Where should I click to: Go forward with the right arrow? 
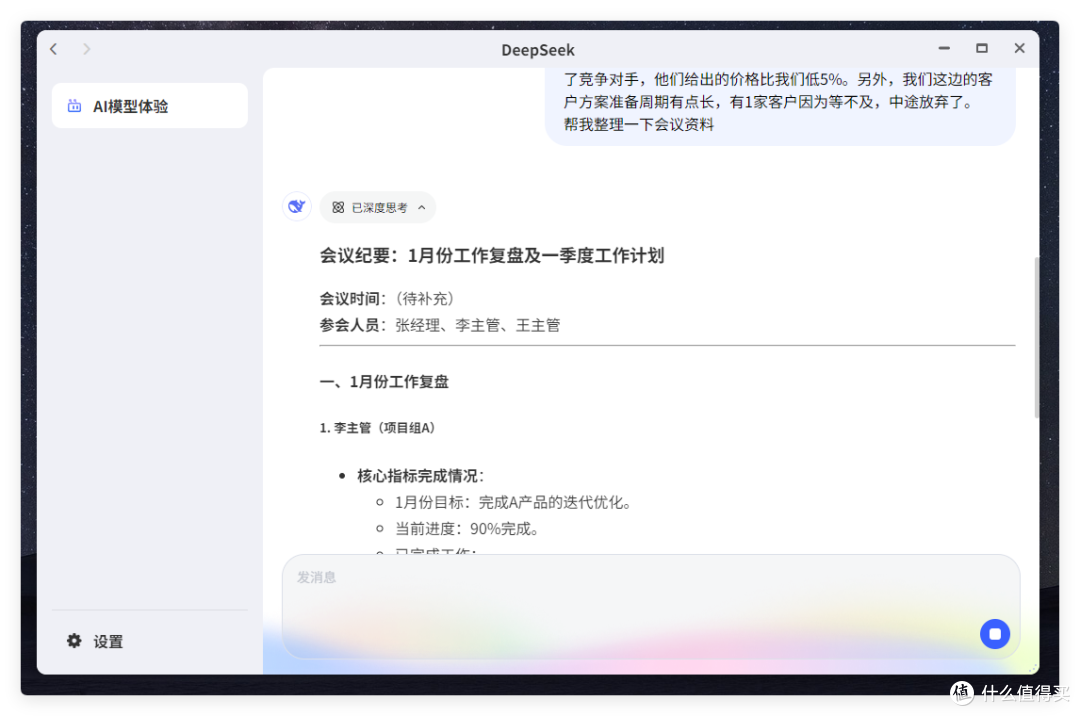click(x=87, y=49)
